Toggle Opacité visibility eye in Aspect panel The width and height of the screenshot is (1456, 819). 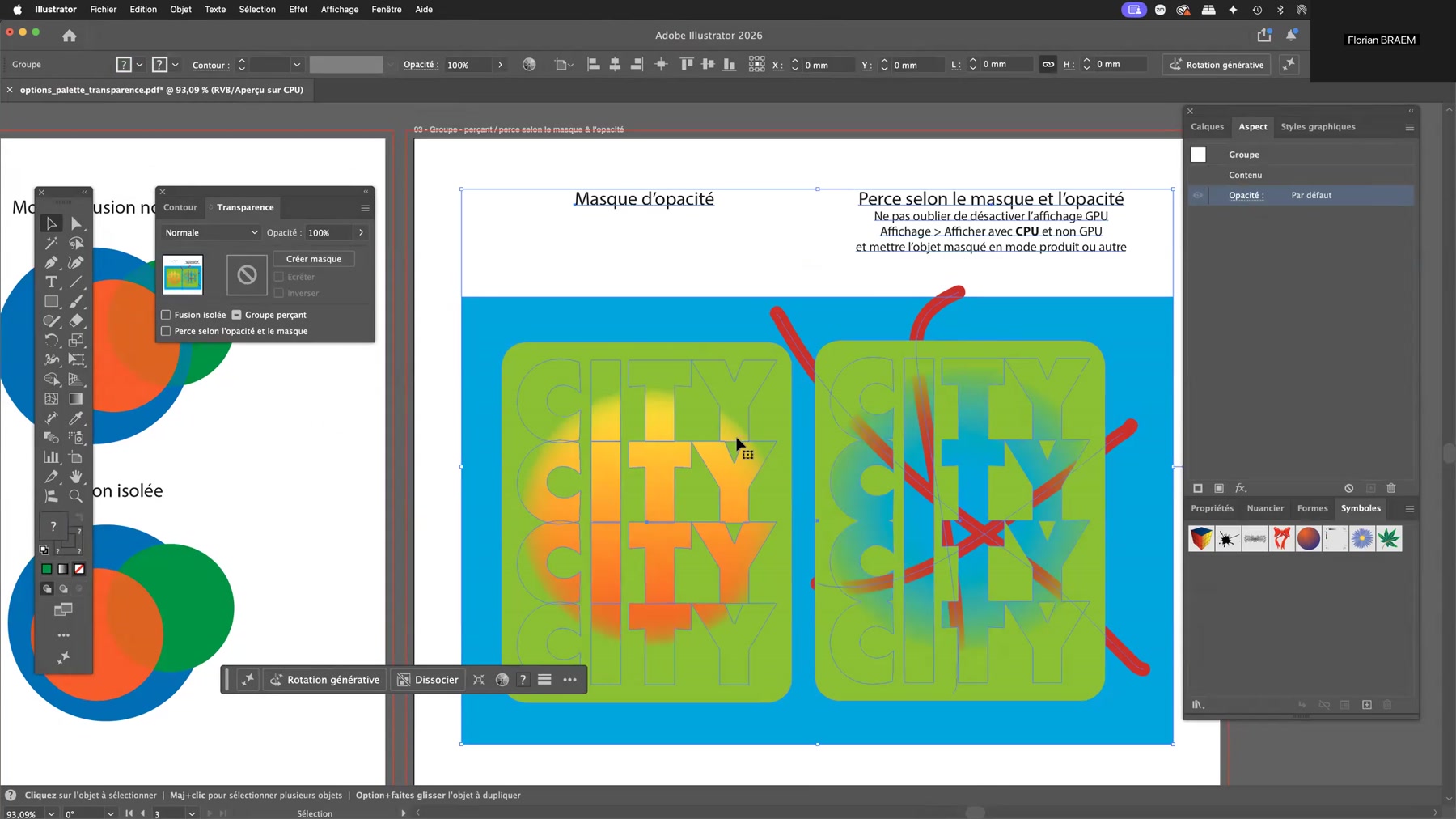pyautogui.click(x=1198, y=195)
